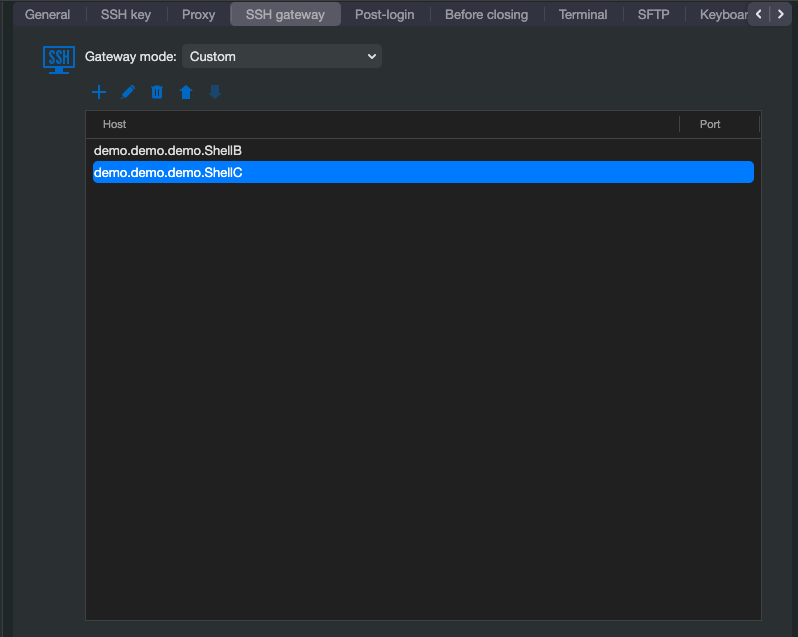The width and height of the screenshot is (798, 637).
Task: Open the Terminal tab
Action: (583, 14)
